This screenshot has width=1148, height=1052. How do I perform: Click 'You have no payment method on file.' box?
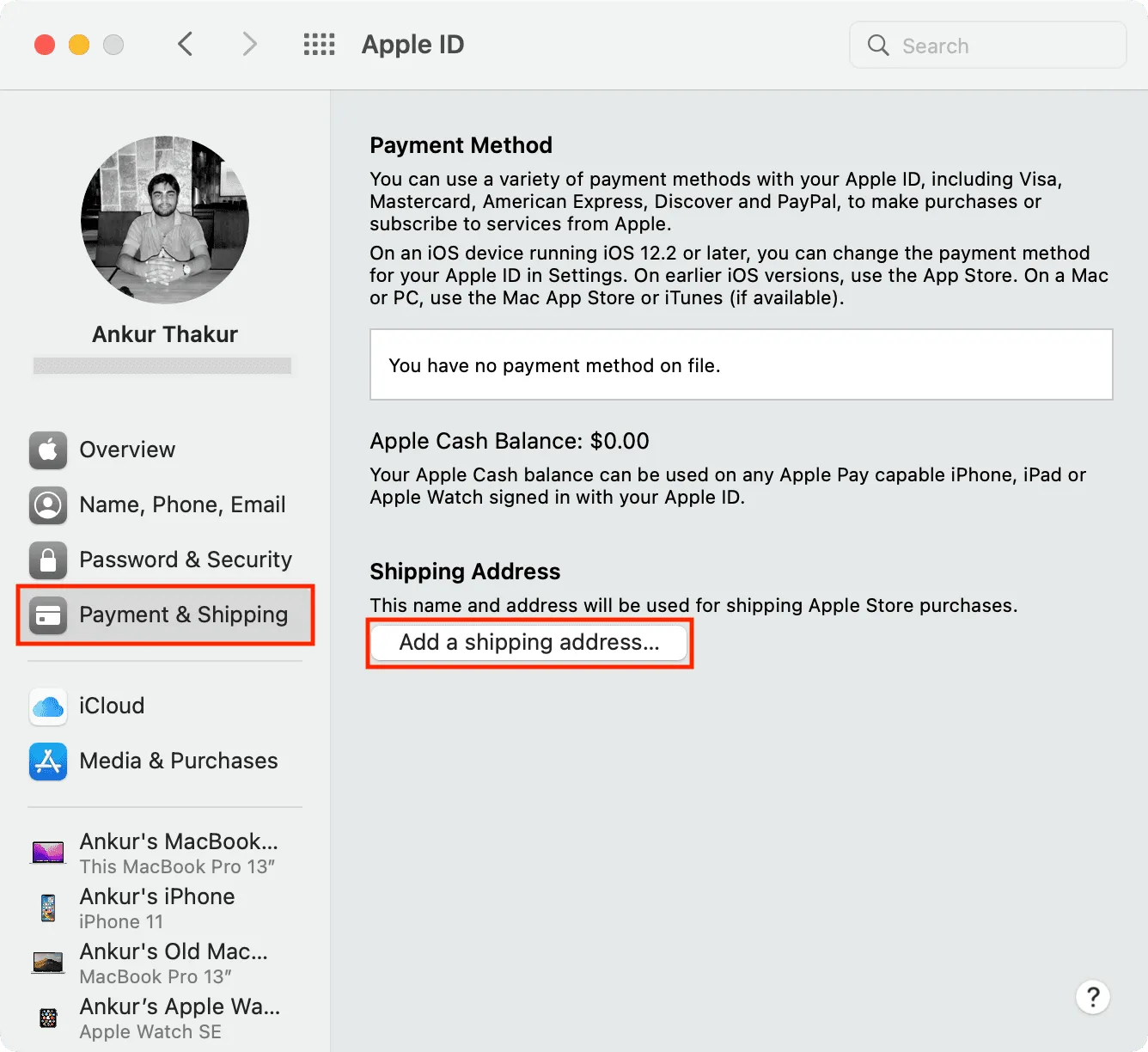tap(742, 364)
